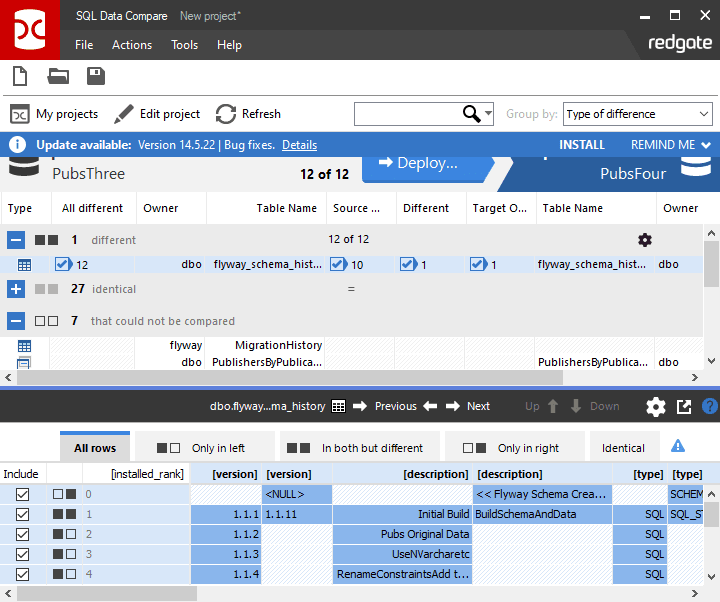720x602 pixels.
Task: Click the Up arrow button
Action: (x=541, y=406)
